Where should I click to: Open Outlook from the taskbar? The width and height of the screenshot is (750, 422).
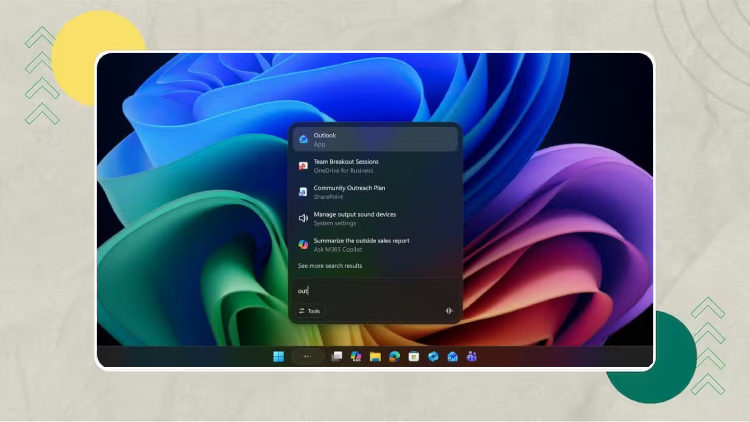pos(452,357)
